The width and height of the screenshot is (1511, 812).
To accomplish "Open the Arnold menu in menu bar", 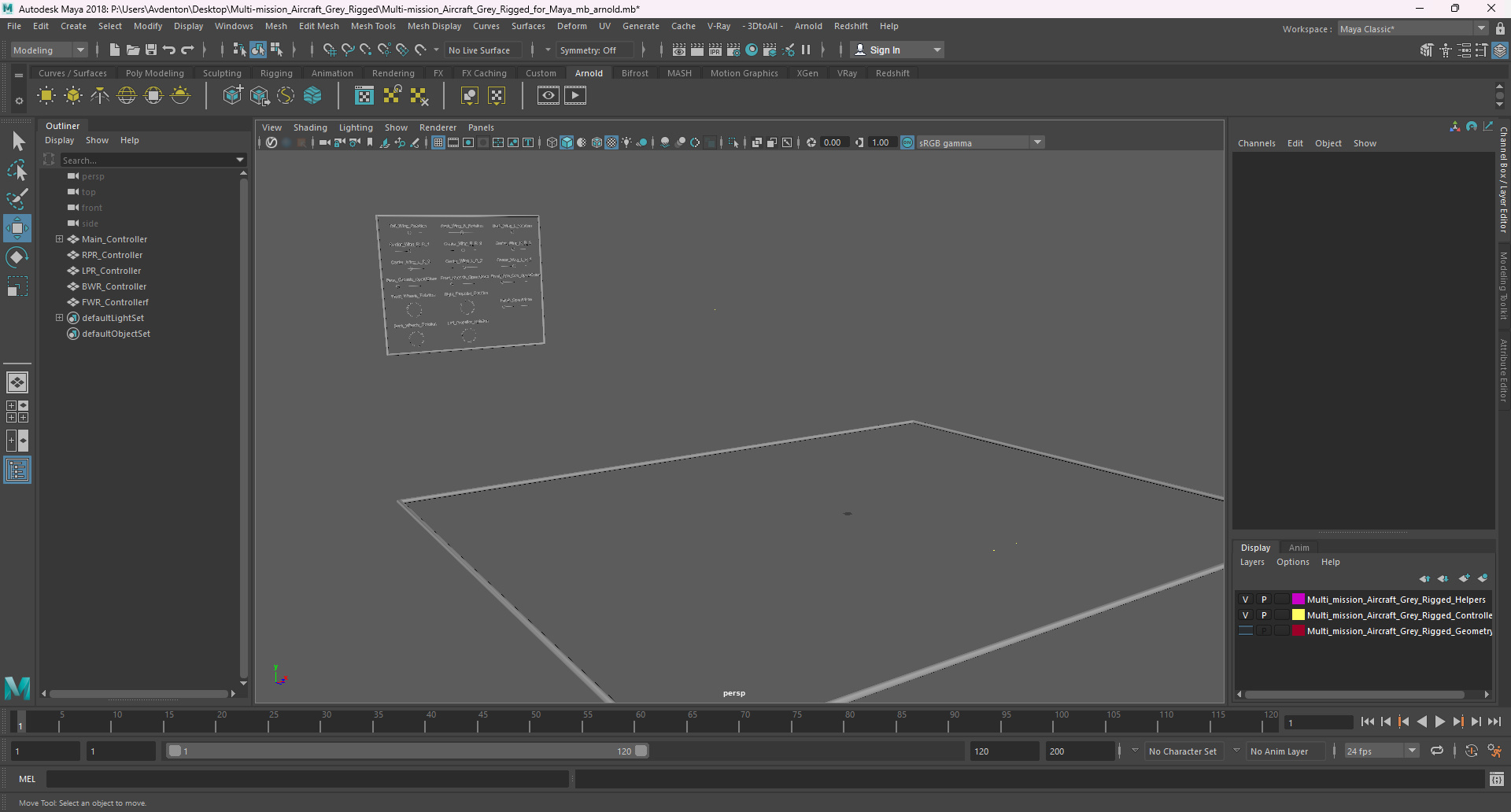I will pos(808,26).
